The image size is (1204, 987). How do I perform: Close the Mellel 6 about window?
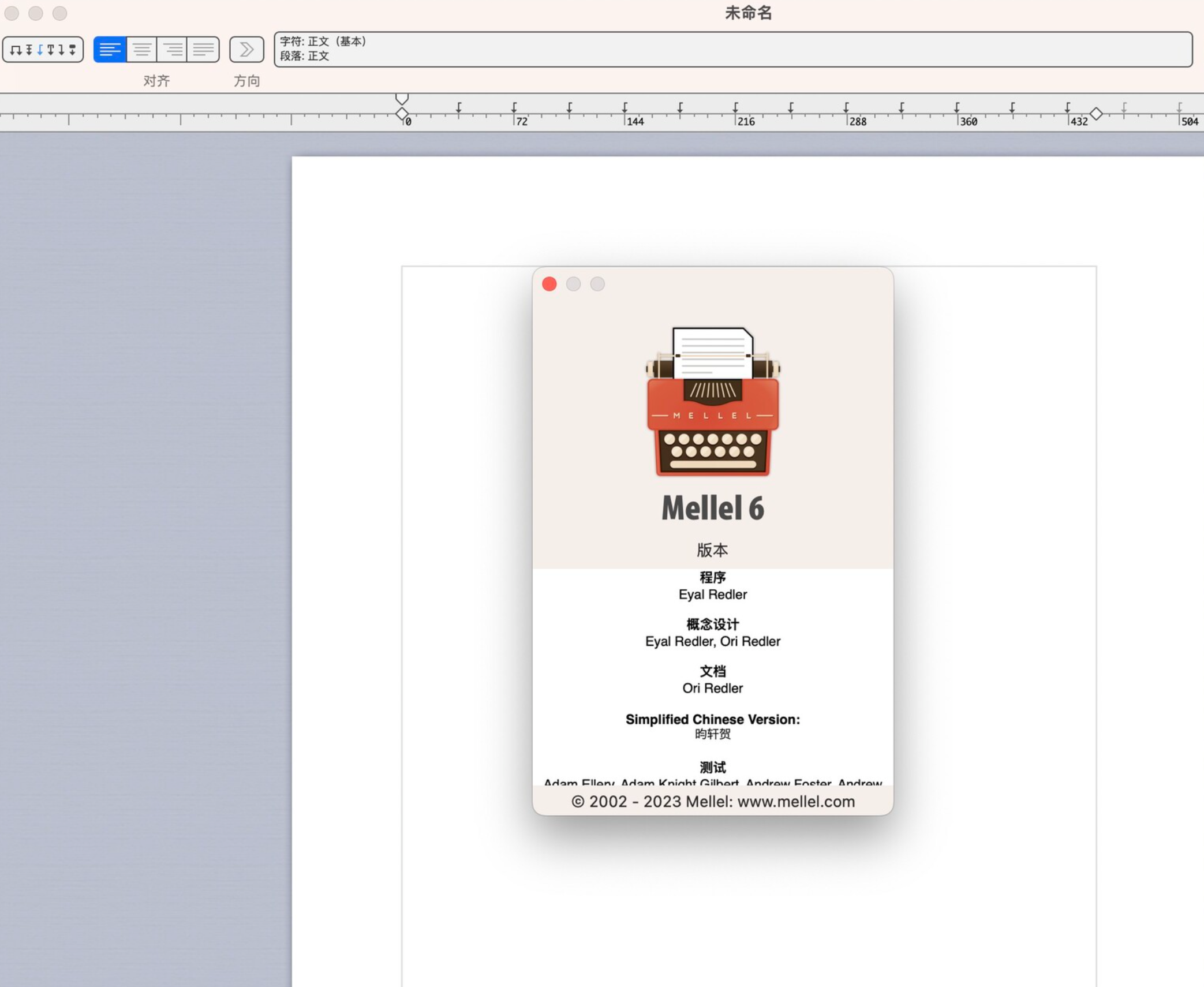pos(549,284)
